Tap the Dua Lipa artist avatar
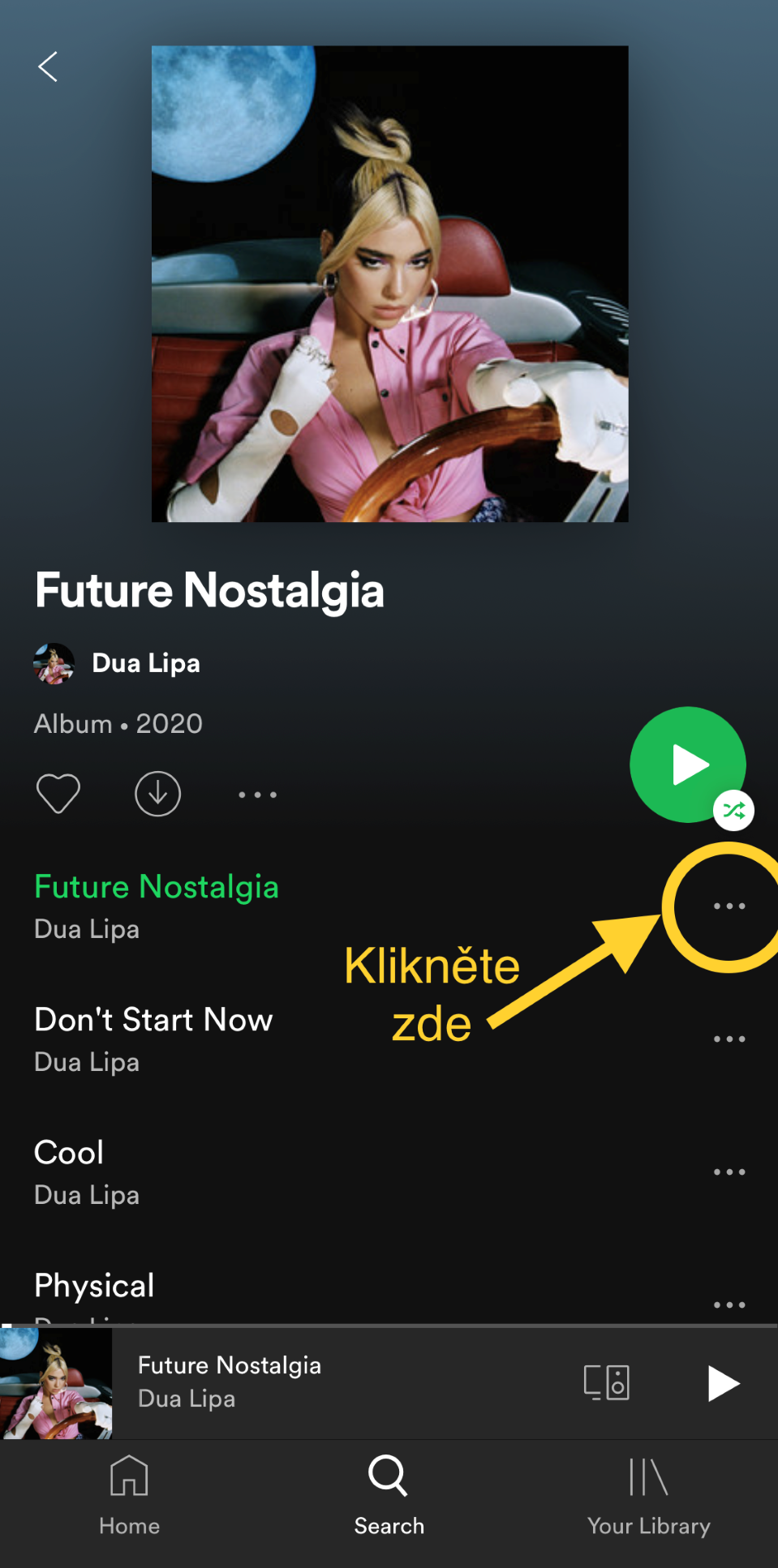Screen dimensions: 778x1568 coord(54,663)
